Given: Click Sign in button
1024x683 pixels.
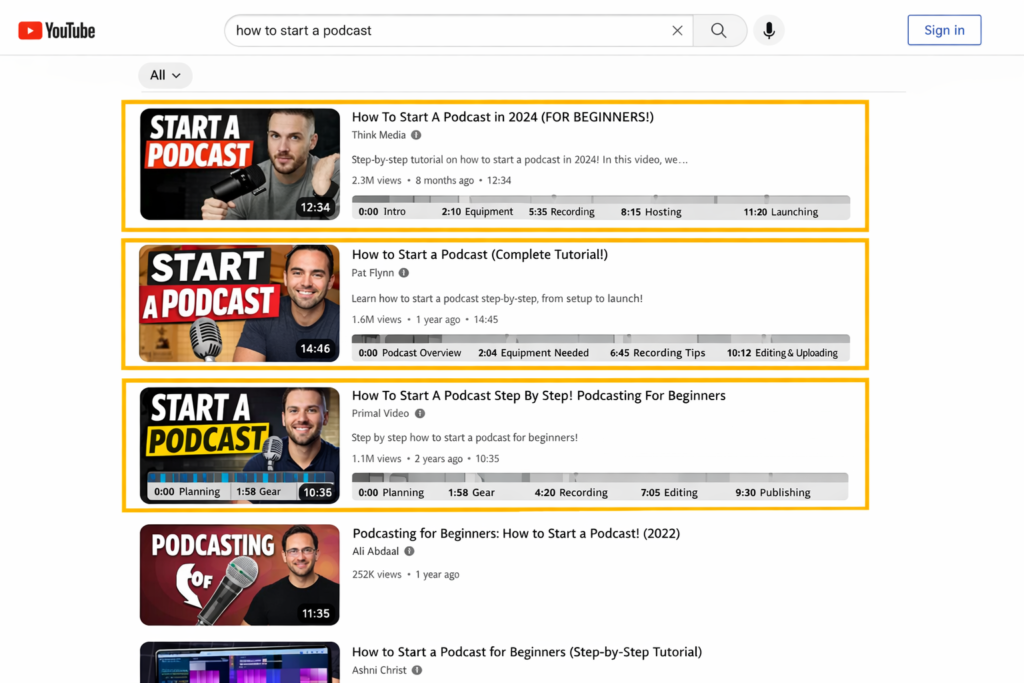Looking at the screenshot, I should pos(944,30).
